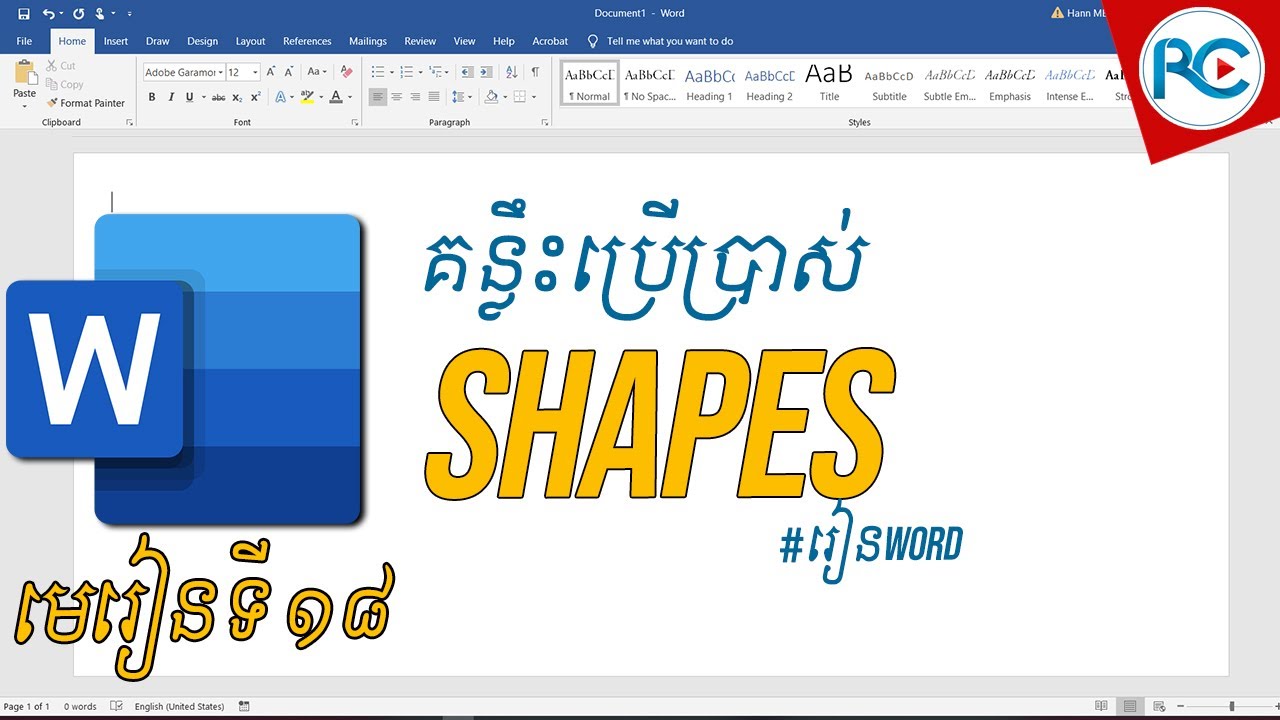Click the Sort icon
1280x720 pixels.
(511, 72)
